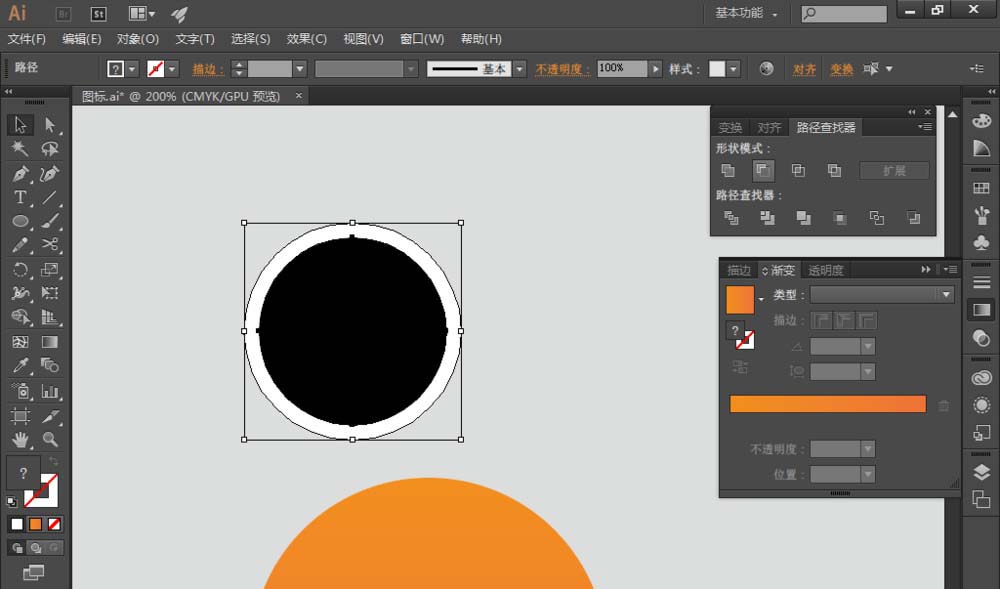Select the Selection tool arrow
This screenshot has width=1000, height=589.
coord(20,124)
